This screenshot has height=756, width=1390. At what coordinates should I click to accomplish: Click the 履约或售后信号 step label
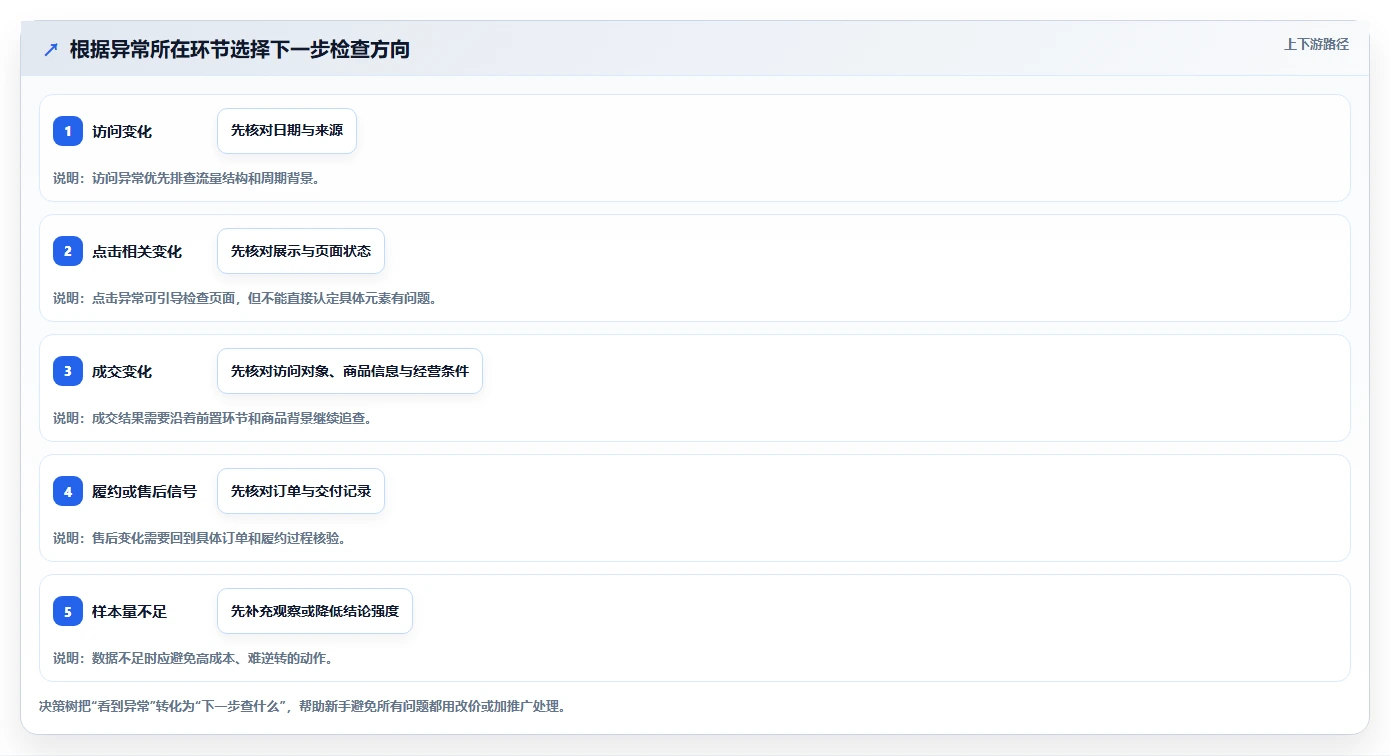click(x=144, y=491)
